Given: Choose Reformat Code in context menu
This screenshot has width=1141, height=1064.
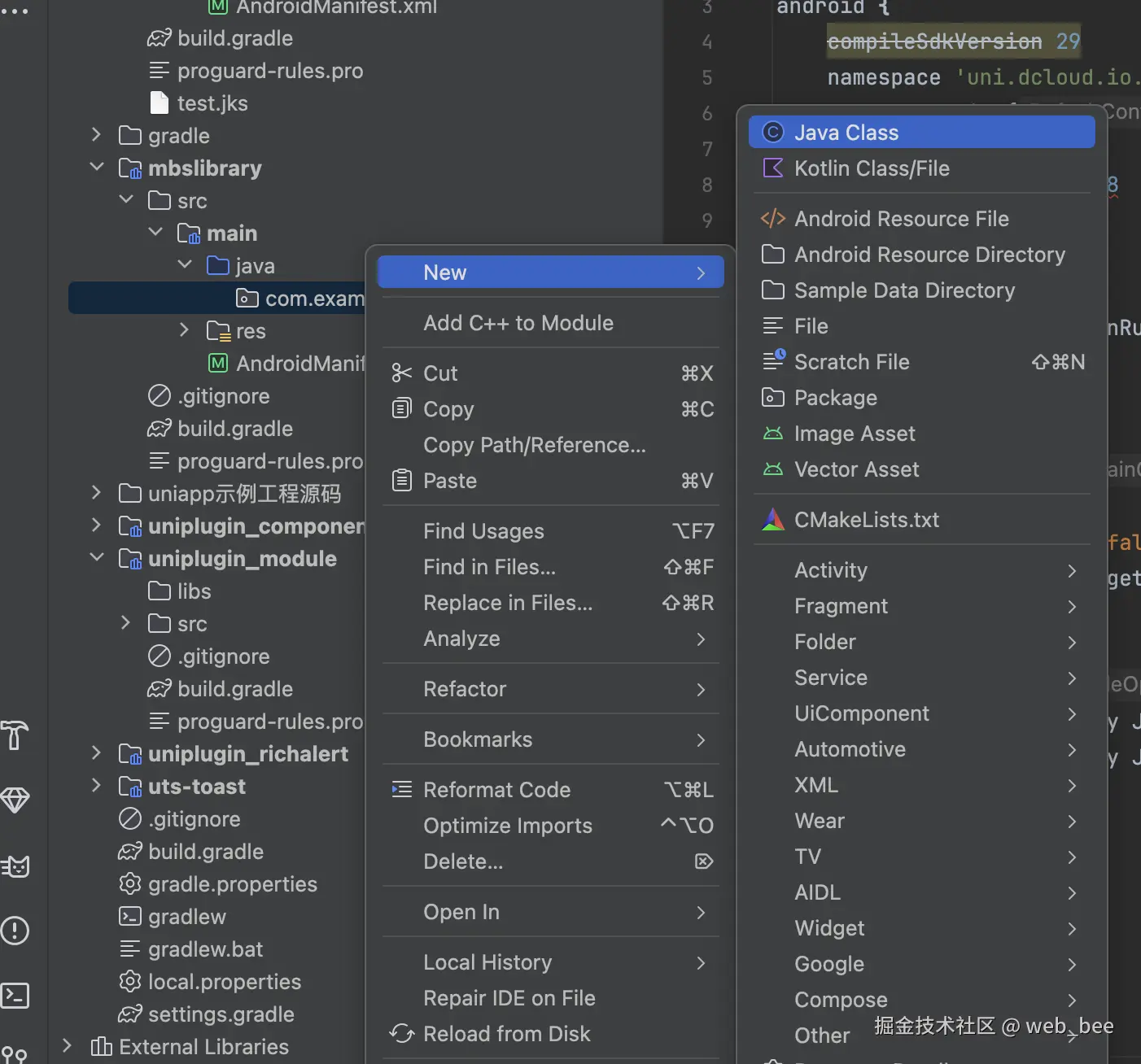Looking at the screenshot, I should point(496,790).
